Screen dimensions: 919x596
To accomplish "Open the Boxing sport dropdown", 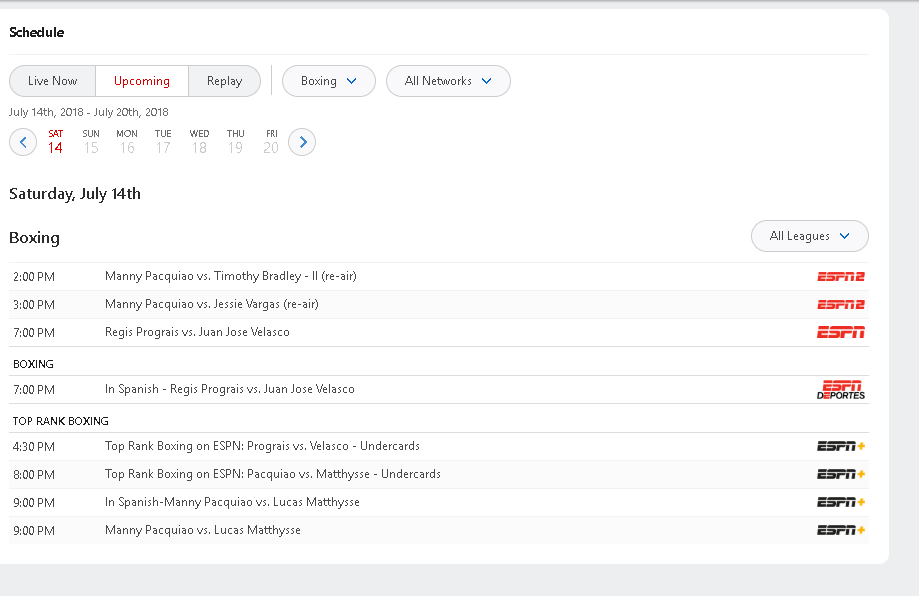I will [329, 81].
